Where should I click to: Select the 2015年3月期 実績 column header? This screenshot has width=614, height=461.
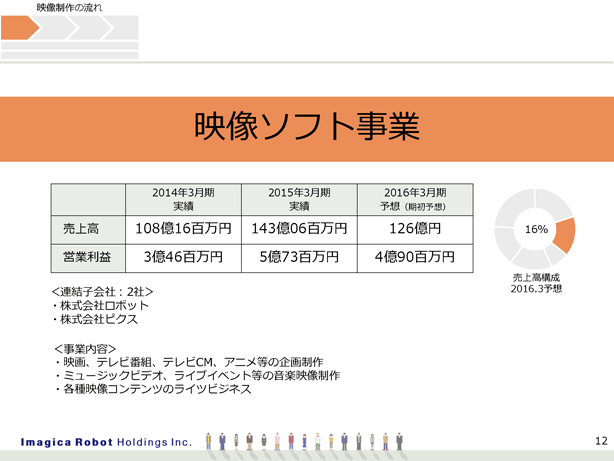(x=299, y=199)
